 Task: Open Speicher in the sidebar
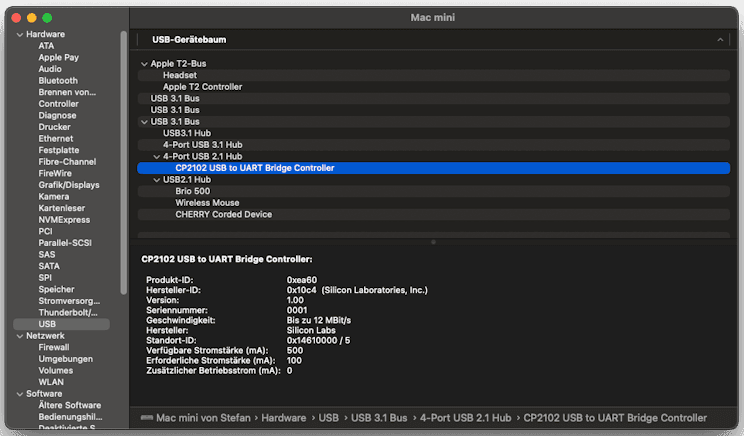(x=56, y=289)
